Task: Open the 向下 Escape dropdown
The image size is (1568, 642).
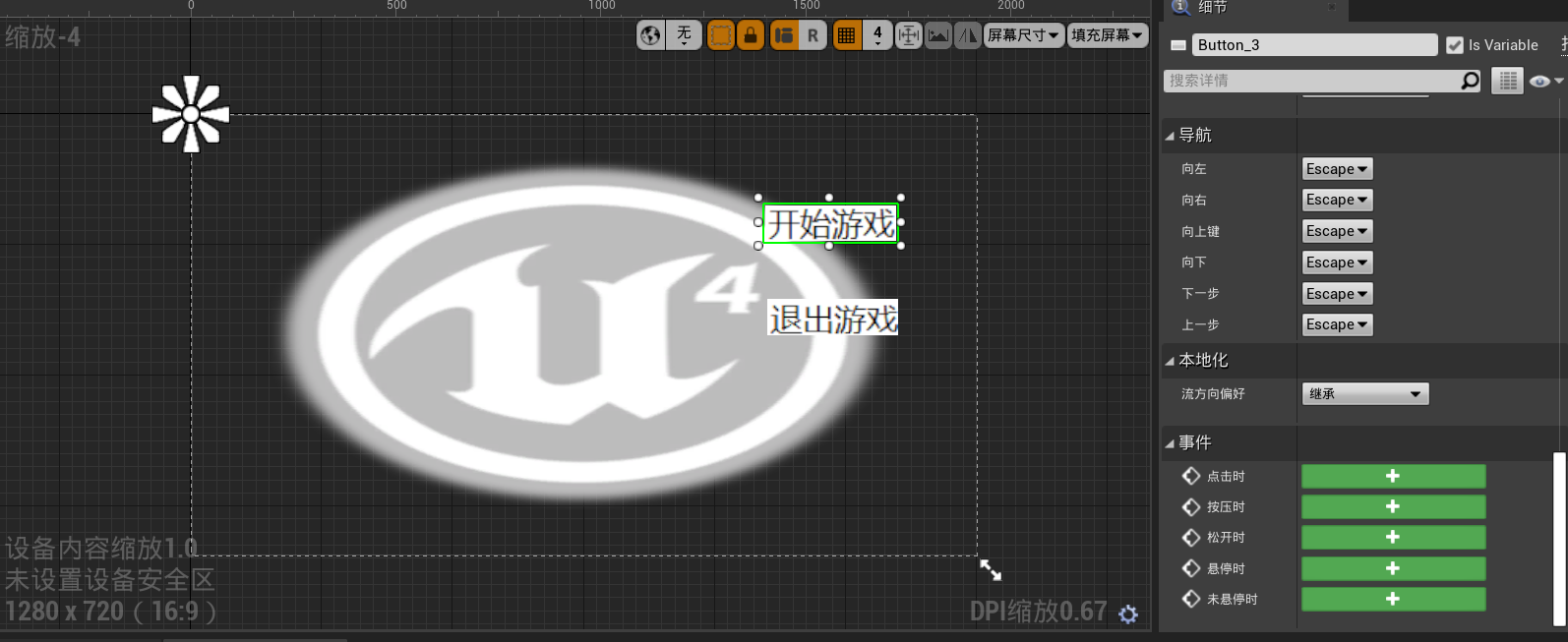Action: click(1337, 263)
